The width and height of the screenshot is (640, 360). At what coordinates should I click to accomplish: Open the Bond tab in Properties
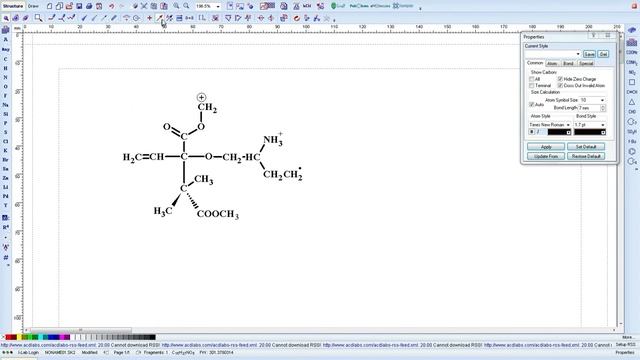[568, 63]
